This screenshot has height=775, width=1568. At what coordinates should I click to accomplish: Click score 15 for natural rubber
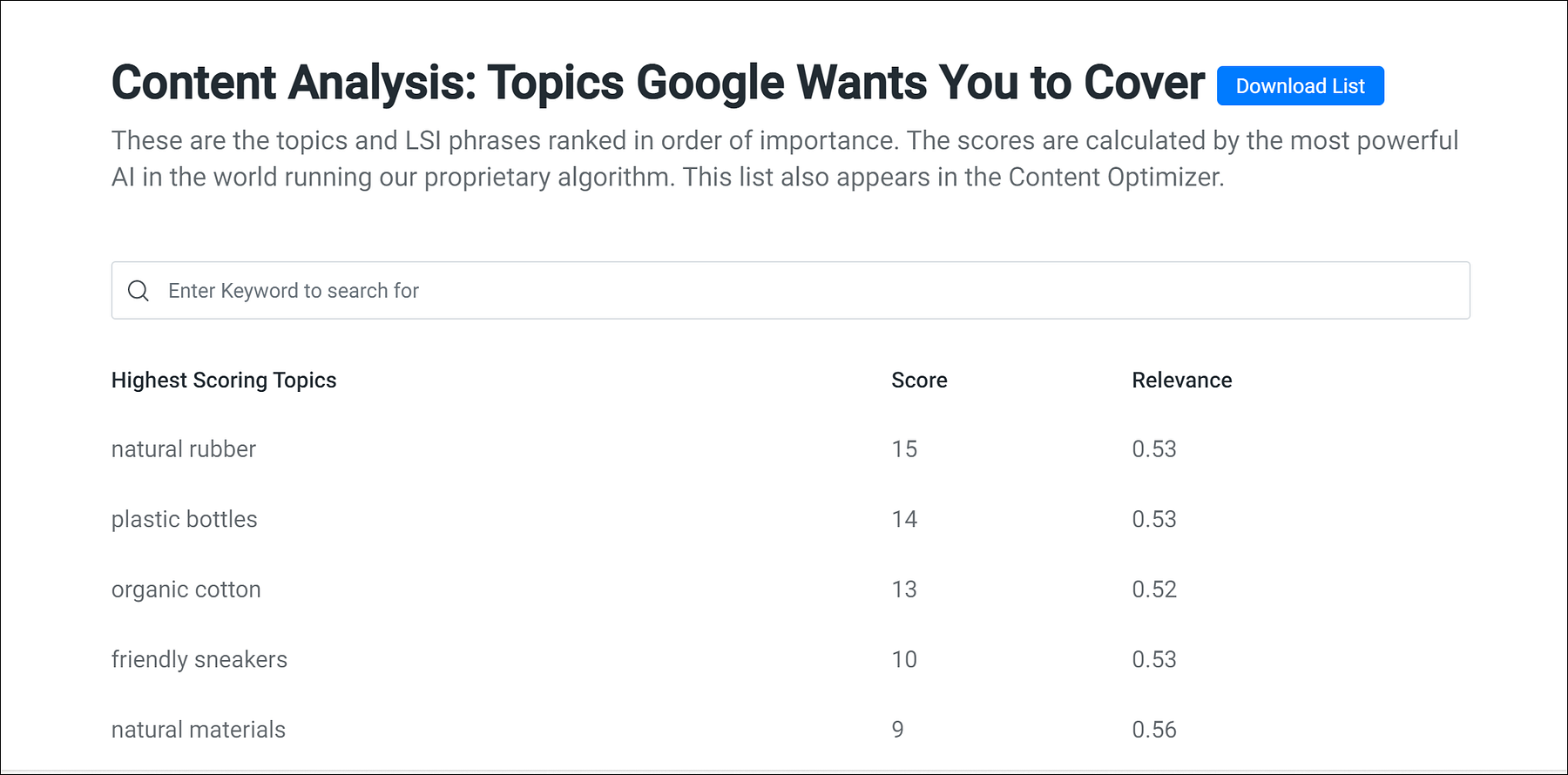point(904,449)
